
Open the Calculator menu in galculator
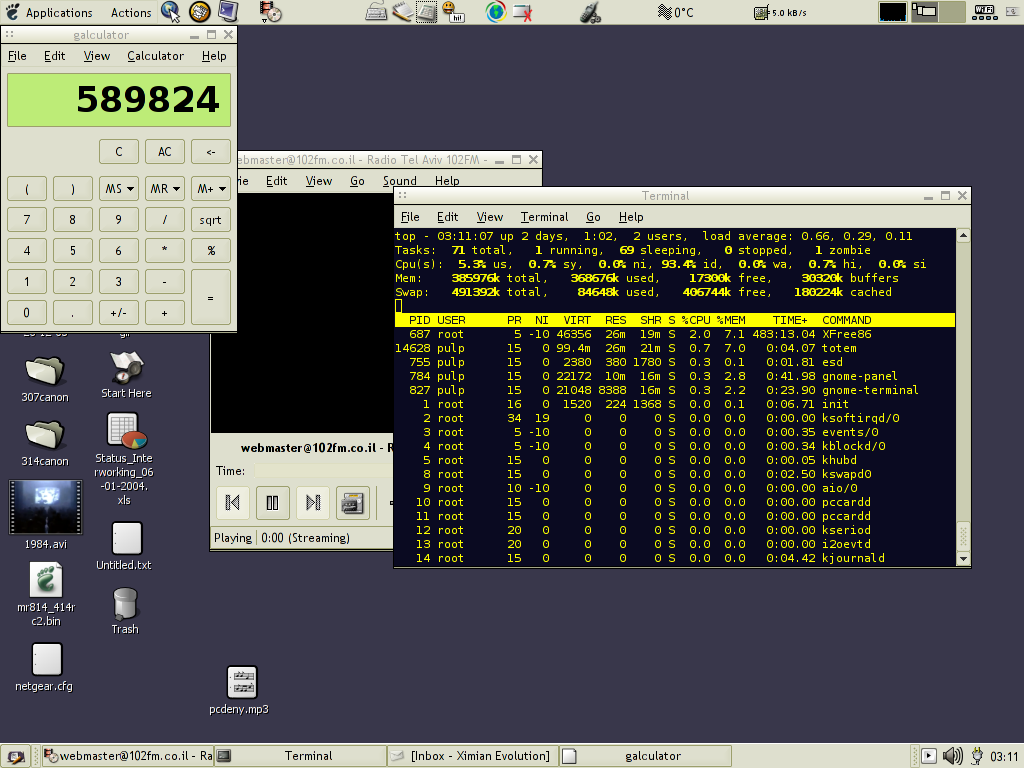point(155,56)
